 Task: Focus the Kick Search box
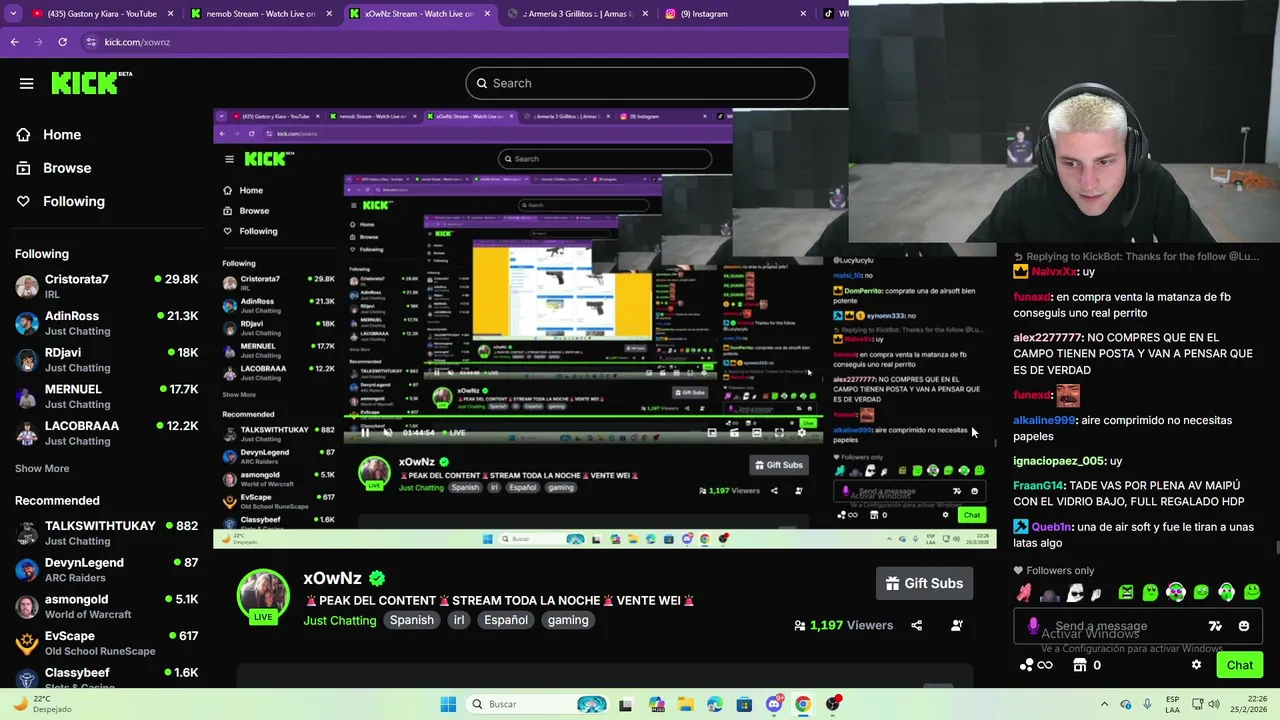coord(640,83)
